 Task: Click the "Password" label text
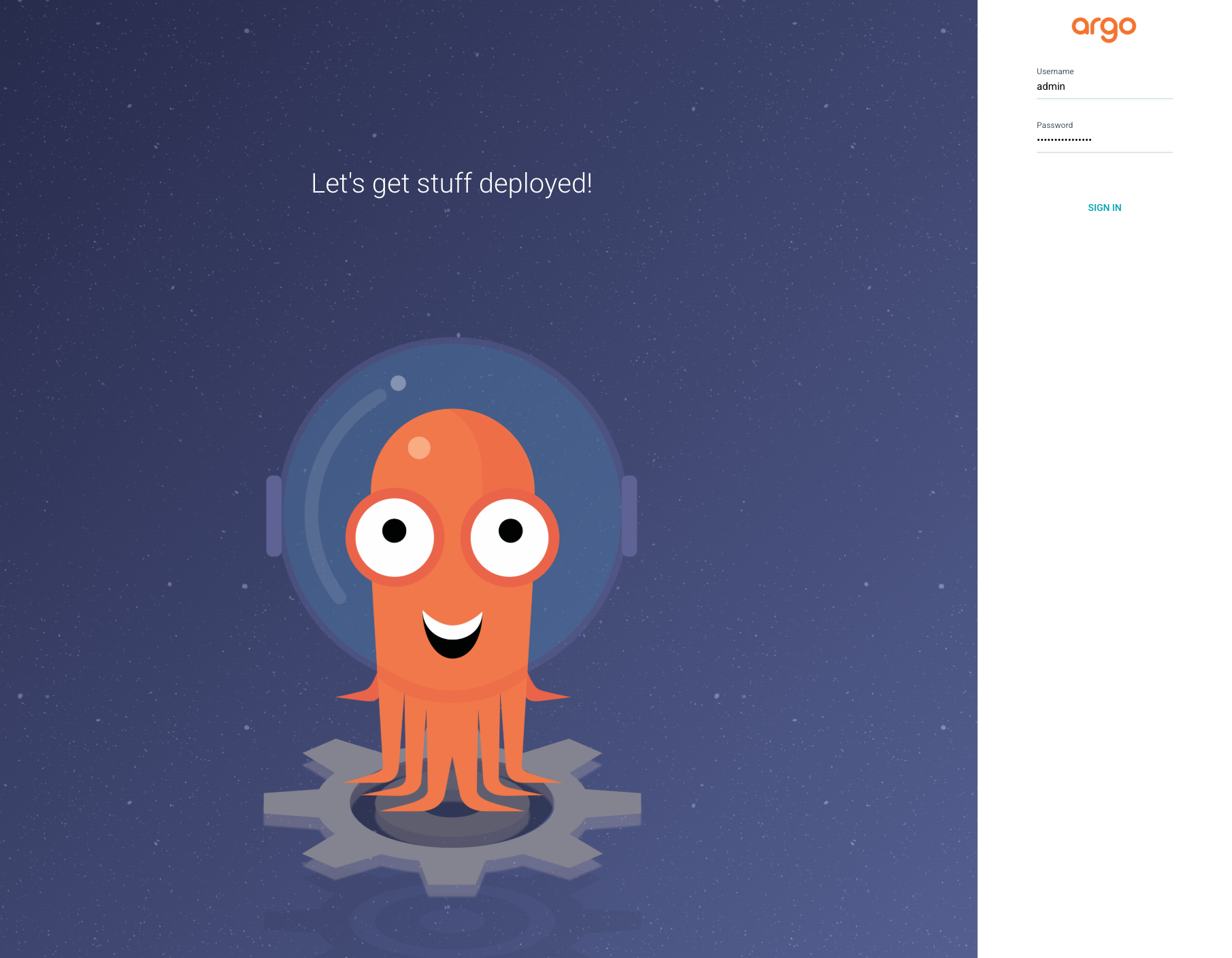1054,125
